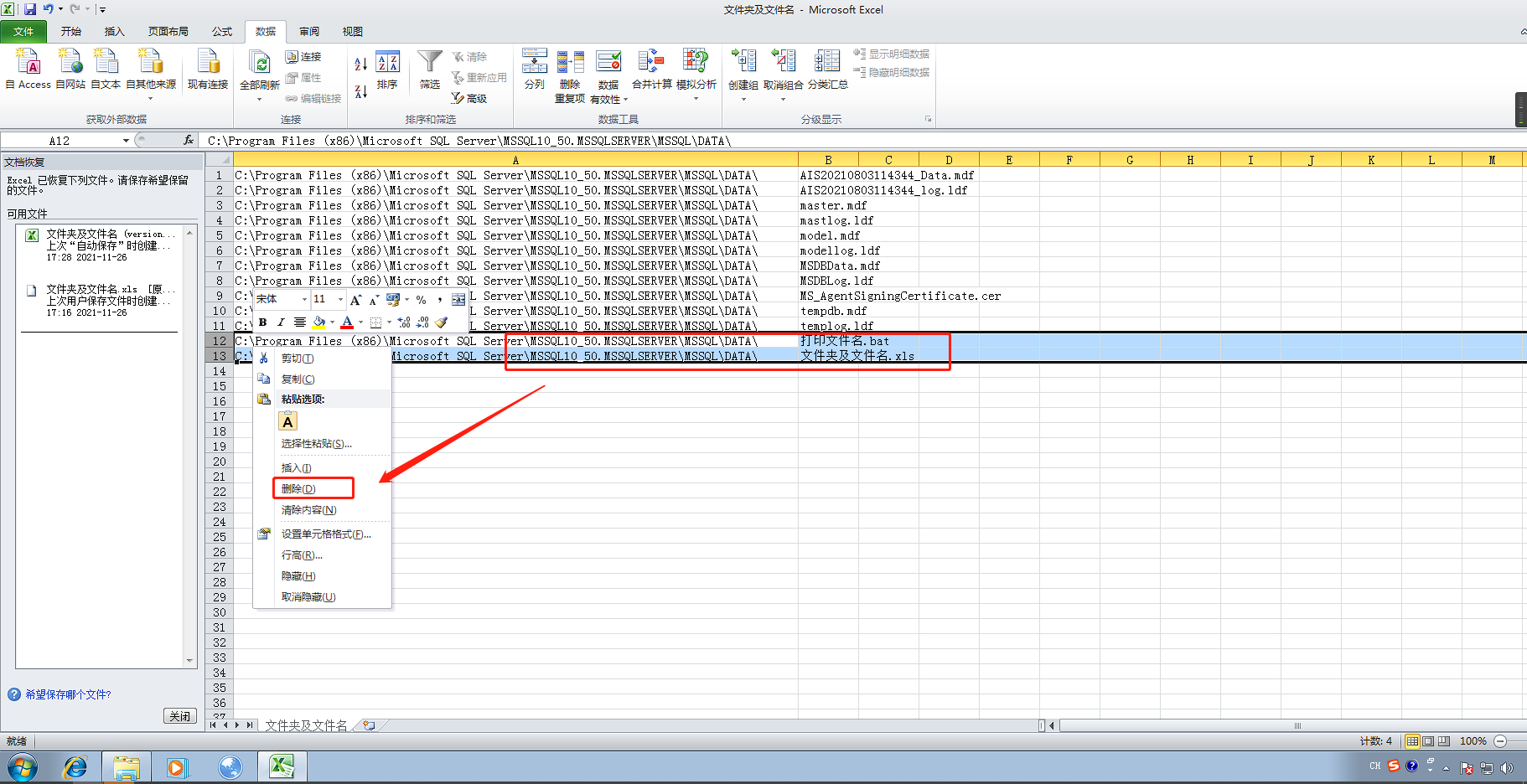Click Connections (连接) button in ribbon
1527x784 pixels.
303,57
